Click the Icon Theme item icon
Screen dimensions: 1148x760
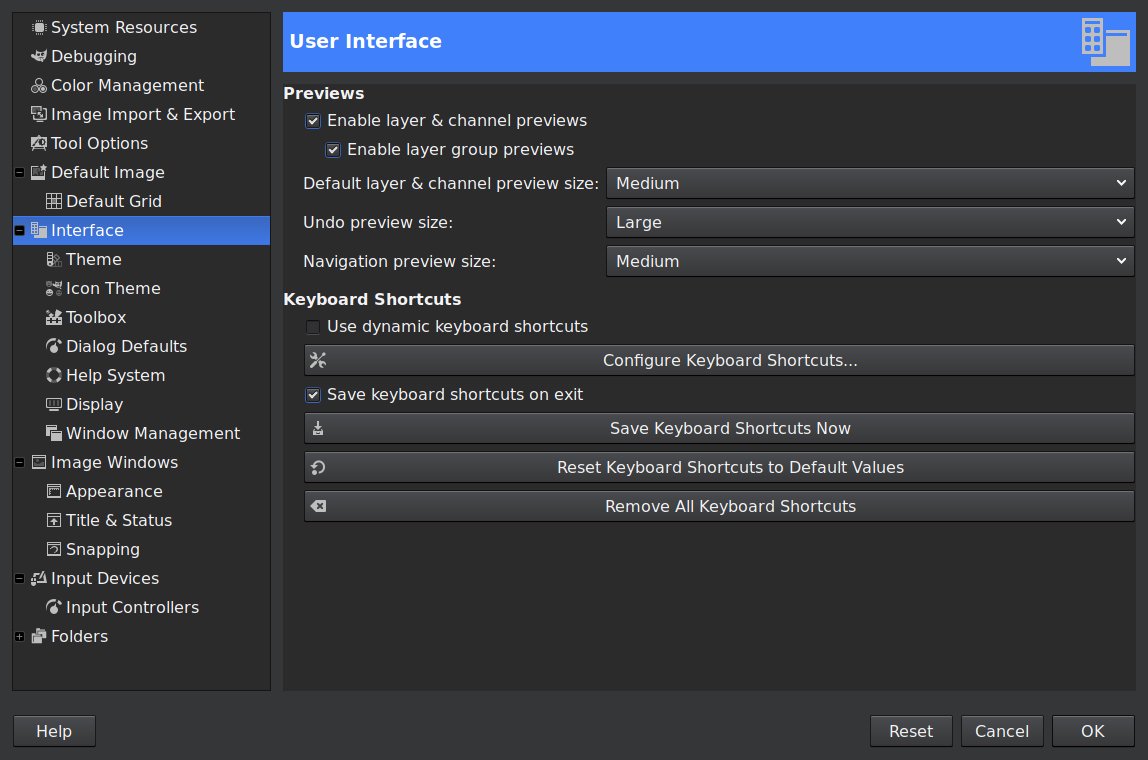tap(54, 289)
